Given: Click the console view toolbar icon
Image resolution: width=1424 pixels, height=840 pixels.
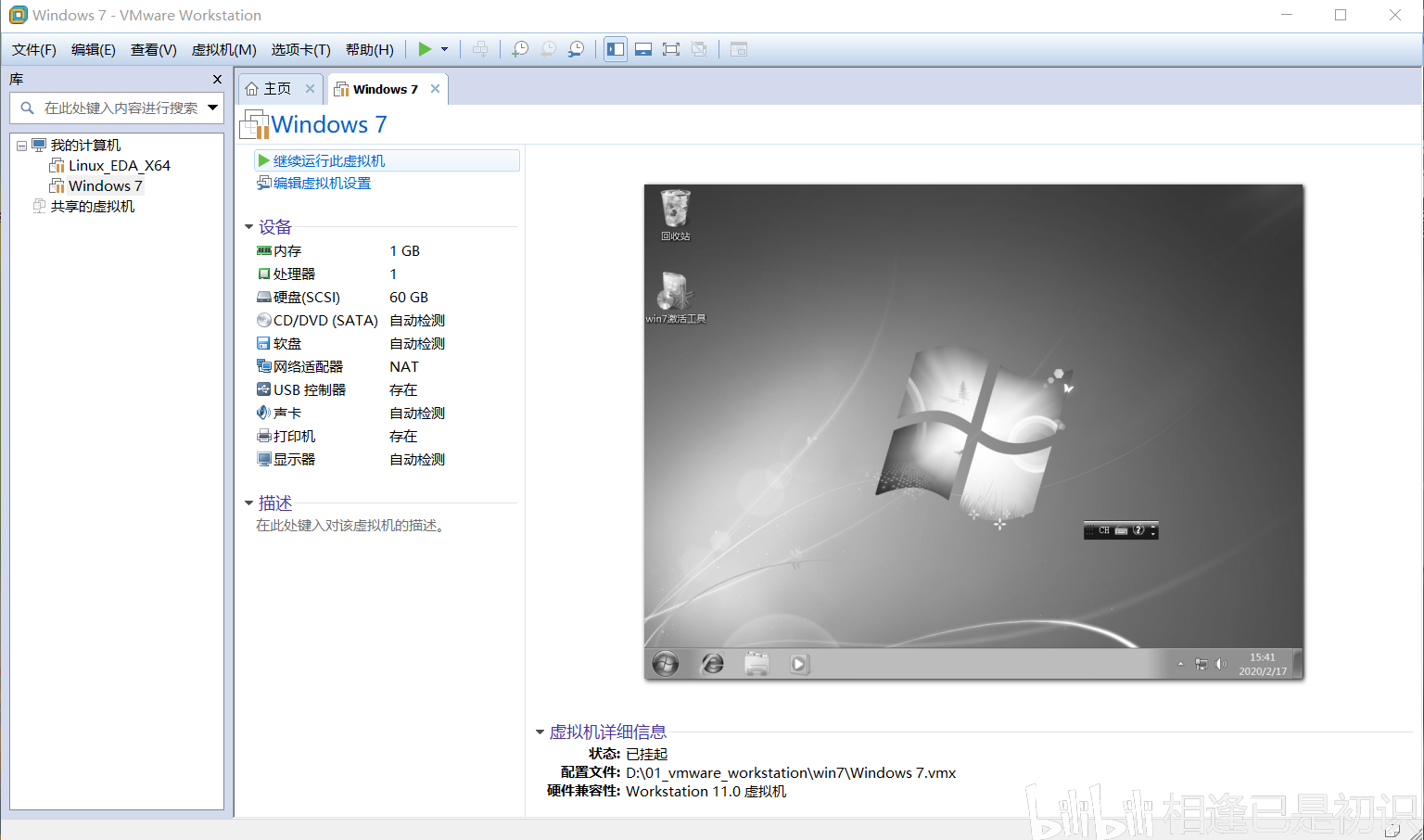Looking at the screenshot, I should tap(739, 49).
